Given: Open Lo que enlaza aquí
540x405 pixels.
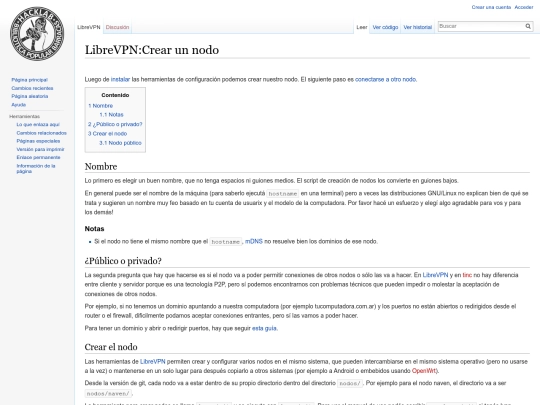Looking at the screenshot, I should (38, 125).
